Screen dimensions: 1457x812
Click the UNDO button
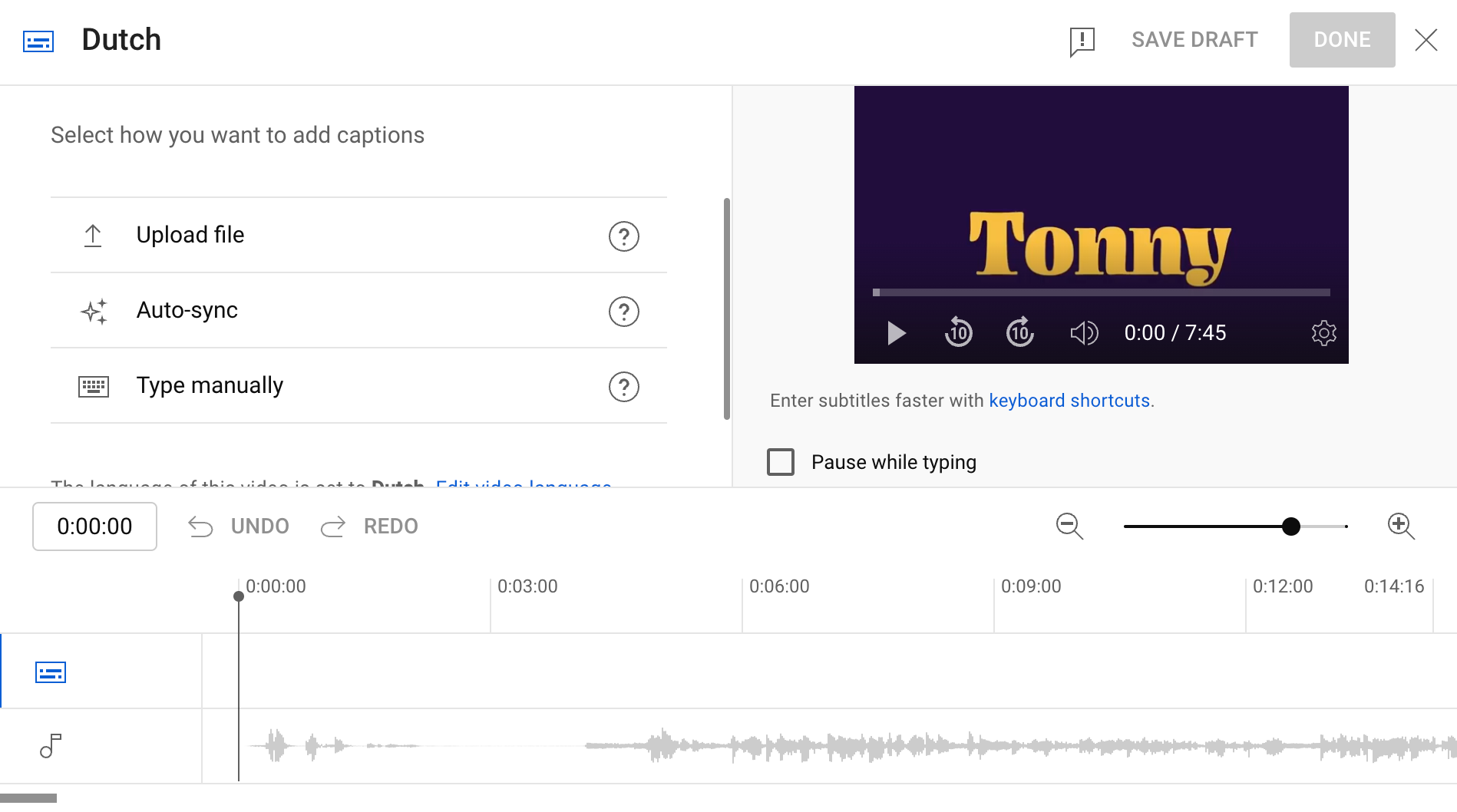pyautogui.click(x=239, y=526)
